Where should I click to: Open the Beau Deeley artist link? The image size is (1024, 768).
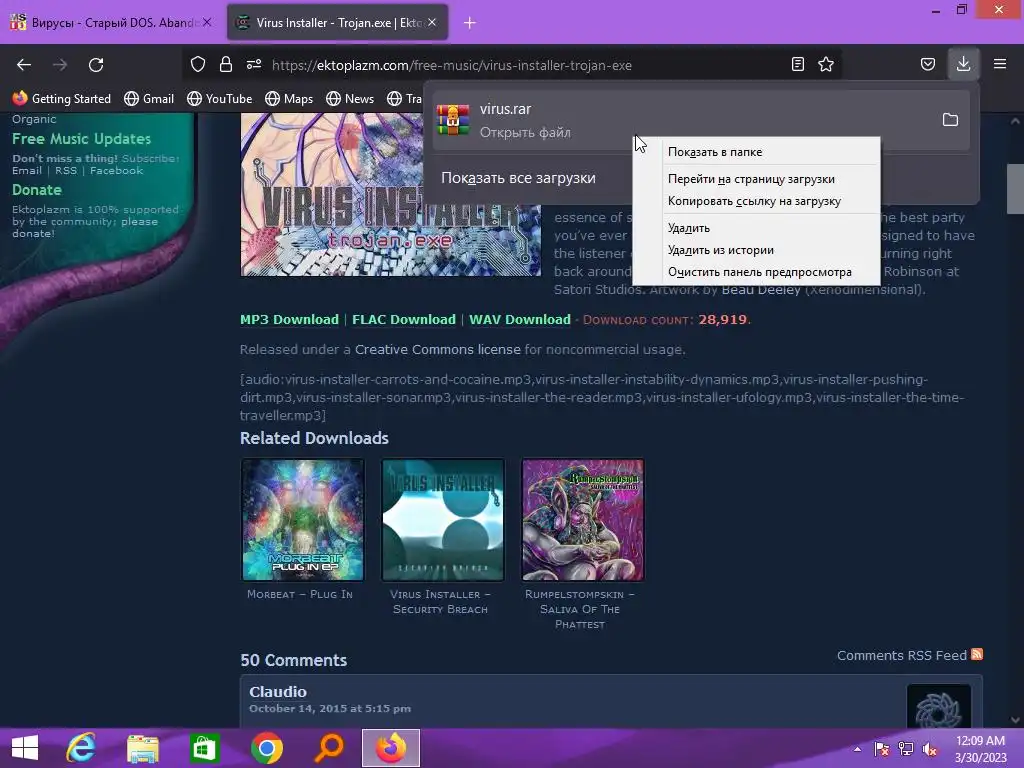(x=761, y=289)
